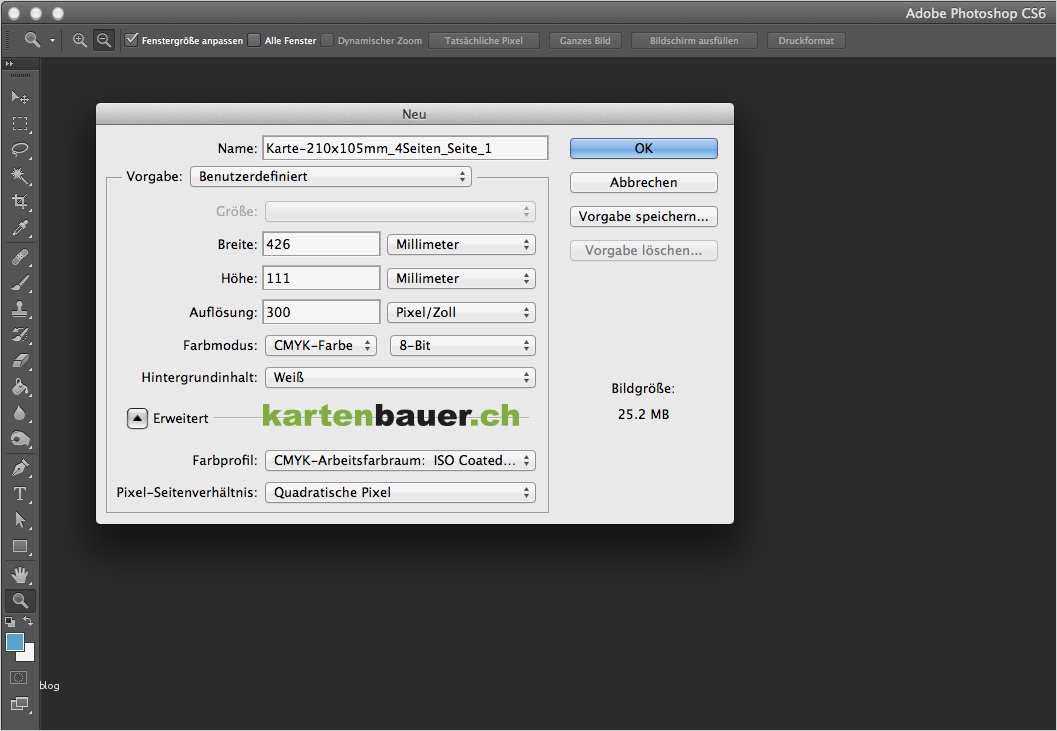This screenshot has height=731, width=1057.
Task: Select the Eyedropper tool
Action: click(x=20, y=228)
